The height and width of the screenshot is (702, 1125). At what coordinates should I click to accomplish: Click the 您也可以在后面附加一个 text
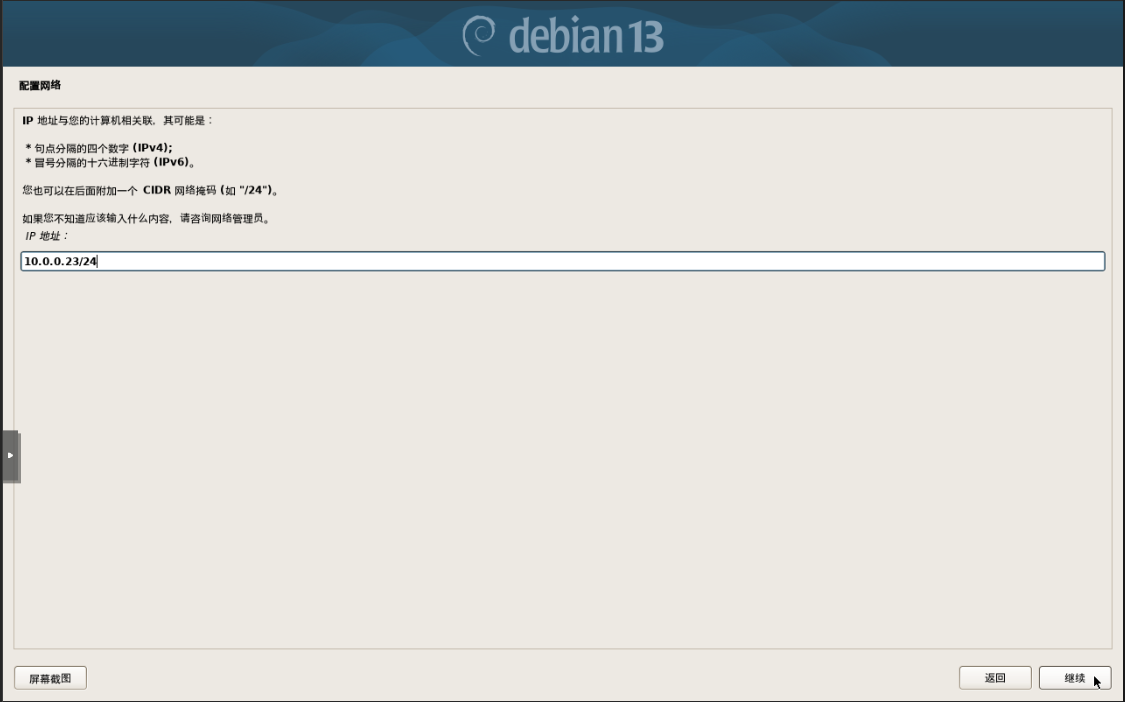pos(80,190)
